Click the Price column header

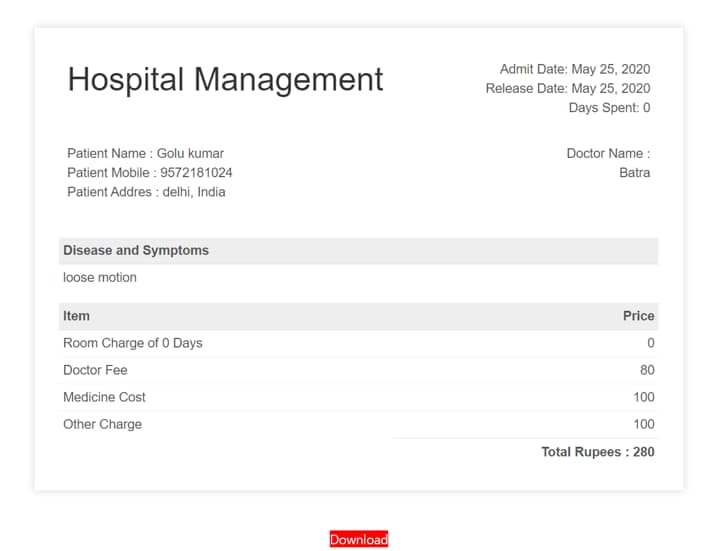pyautogui.click(x=638, y=315)
